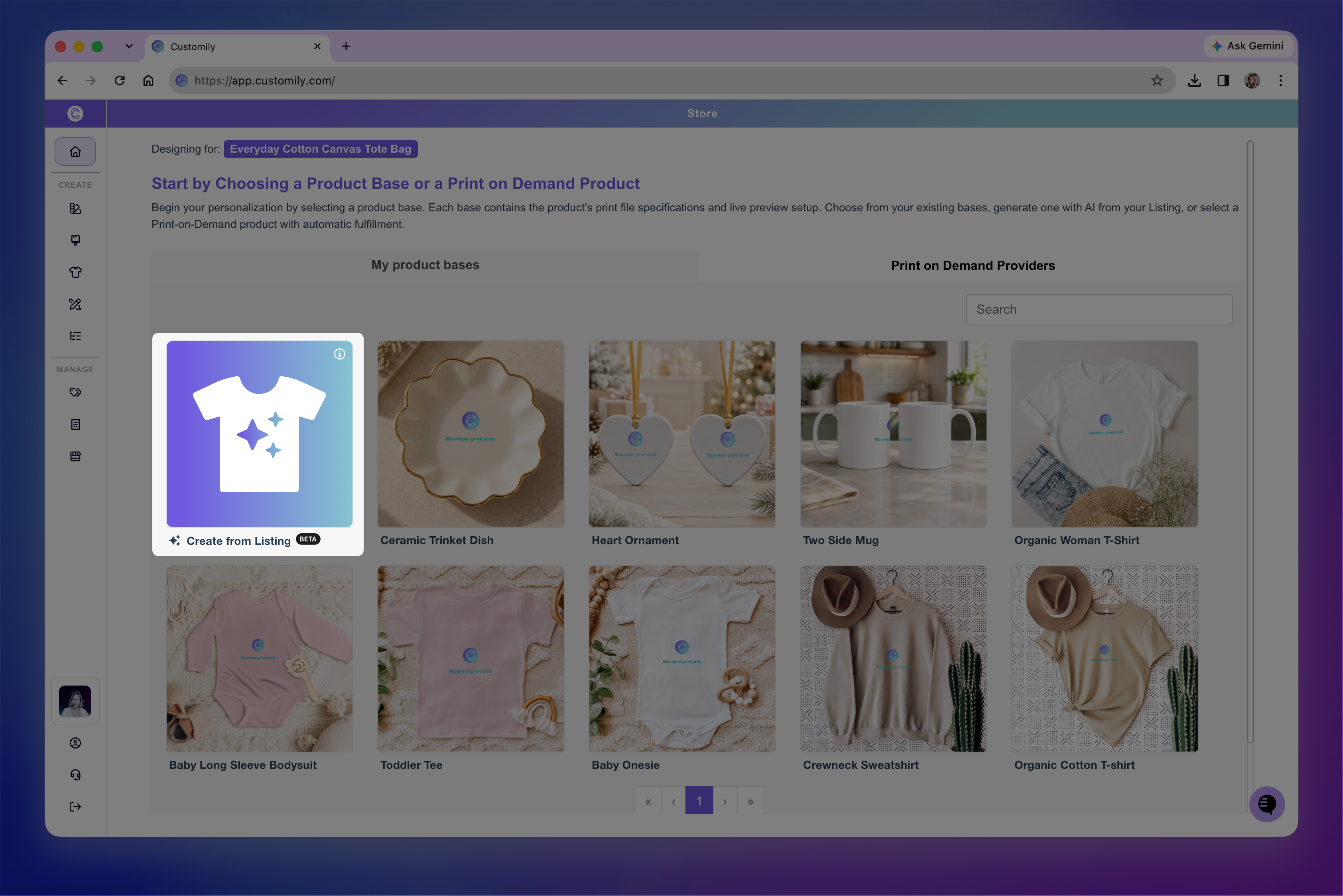
Task: Click the BETA badge on Create from Listing
Action: point(308,539)
